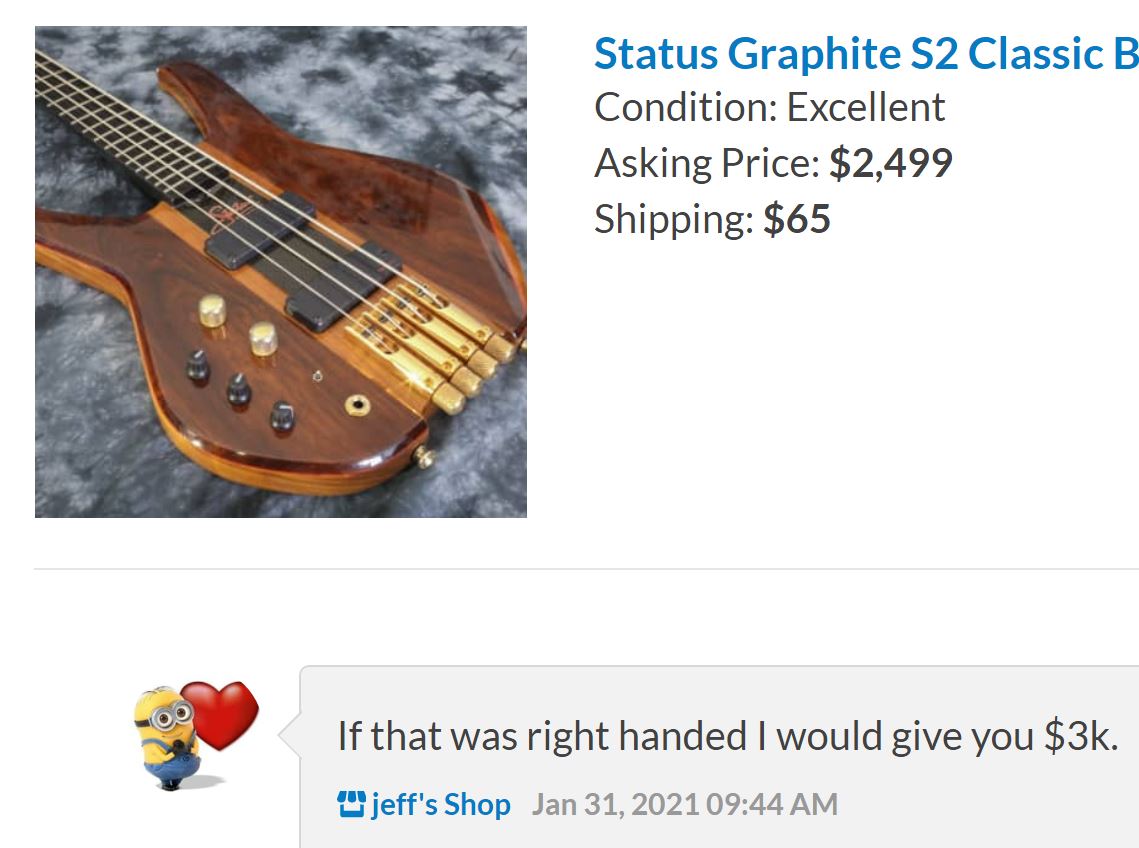Screen dimensions: 1139x848
Task: Click the divider line below the listing
Action: 586,569
